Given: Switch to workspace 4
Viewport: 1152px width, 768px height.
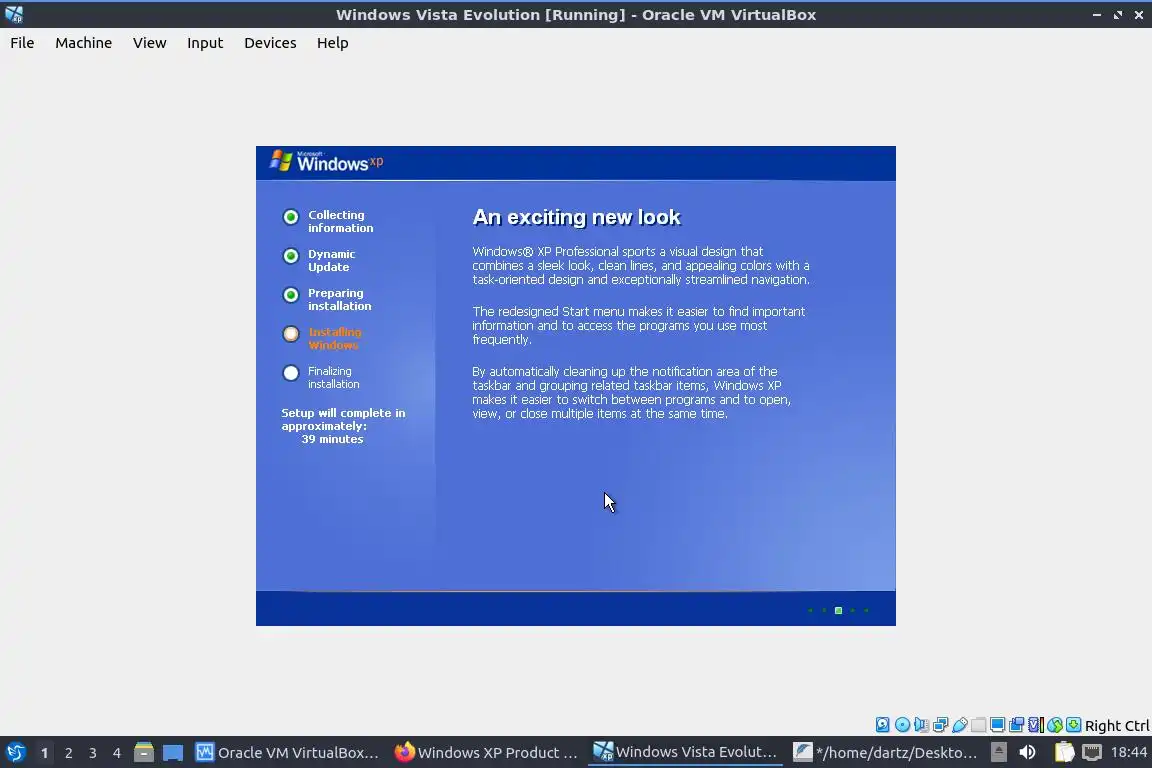Looking at the screenshot, I should (117, 753).
